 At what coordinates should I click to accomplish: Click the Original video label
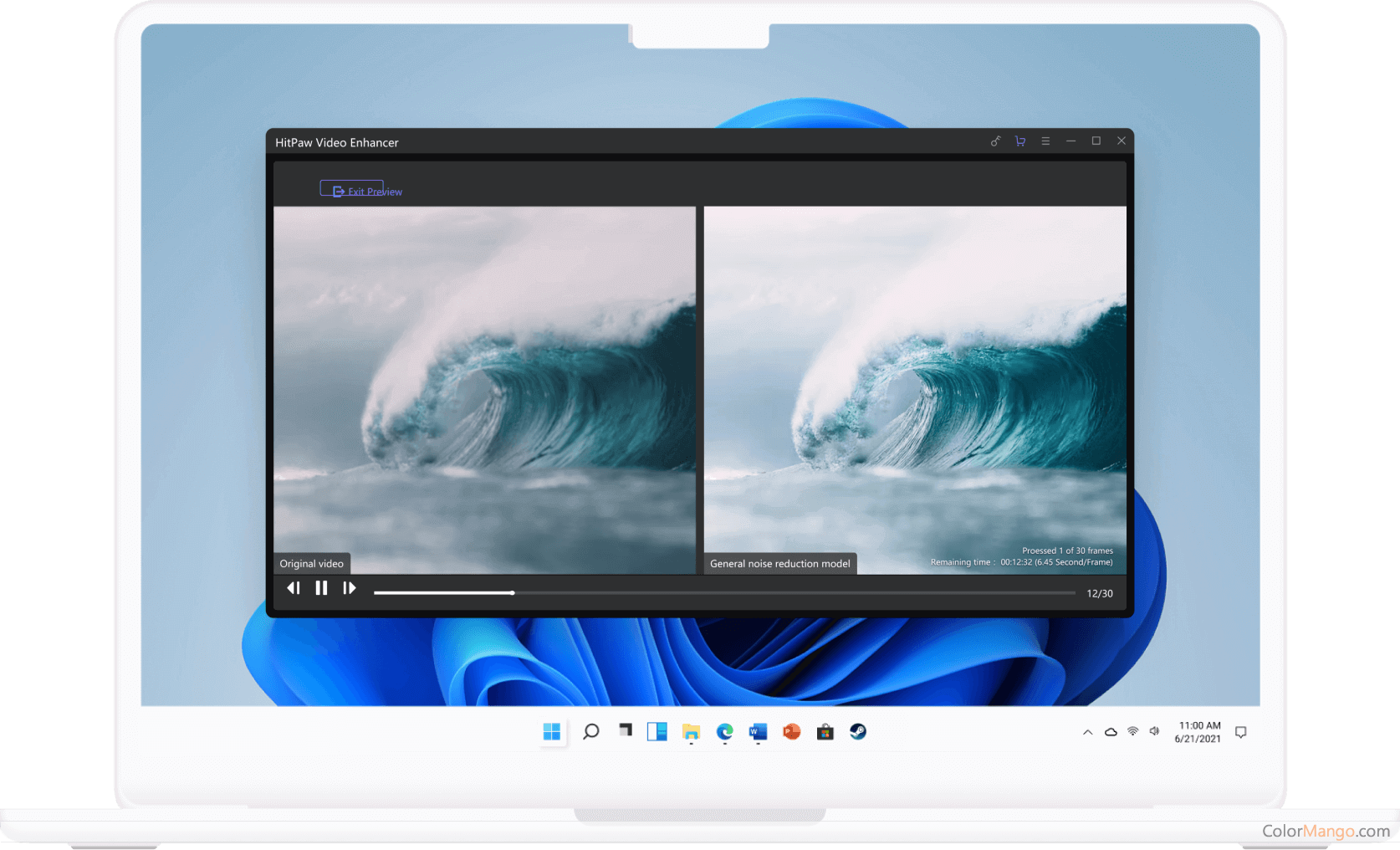pyautogui.click(x=312, y=564)
